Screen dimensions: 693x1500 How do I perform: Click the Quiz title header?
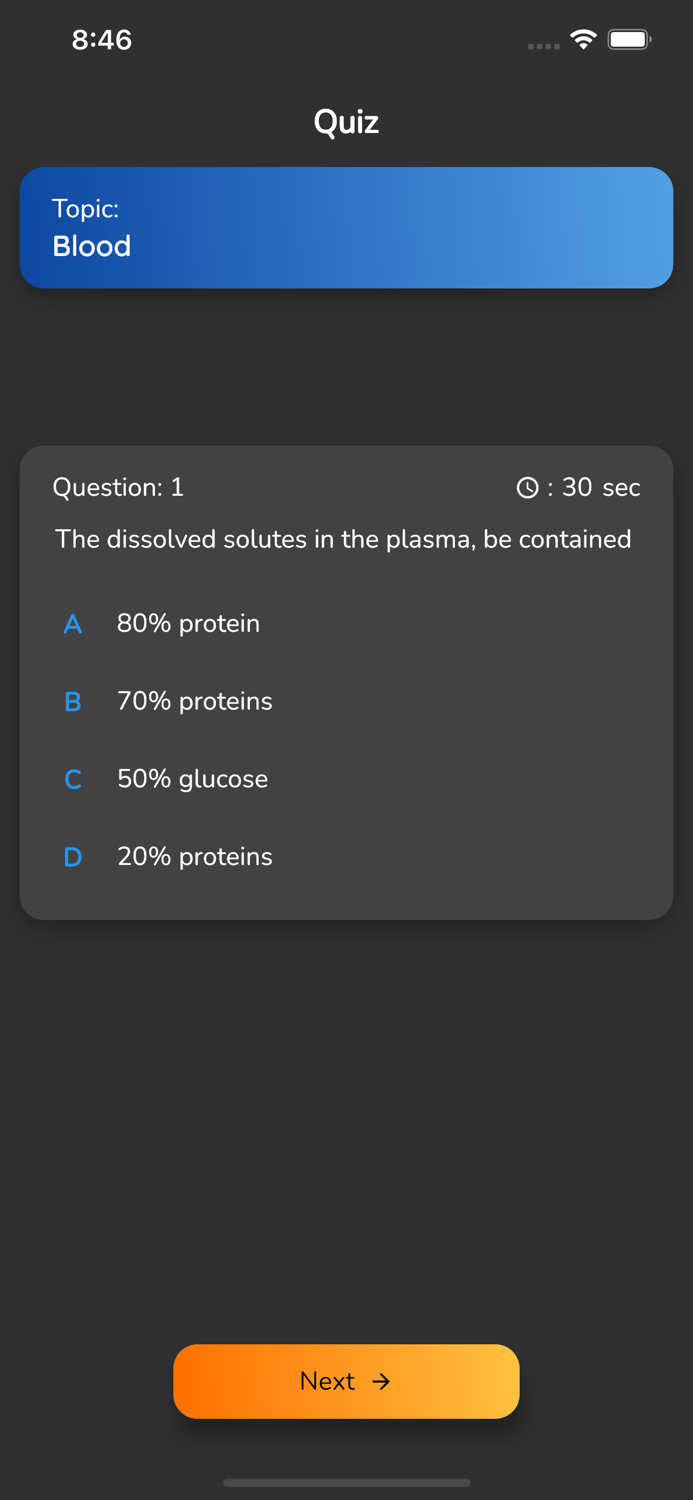346,121
